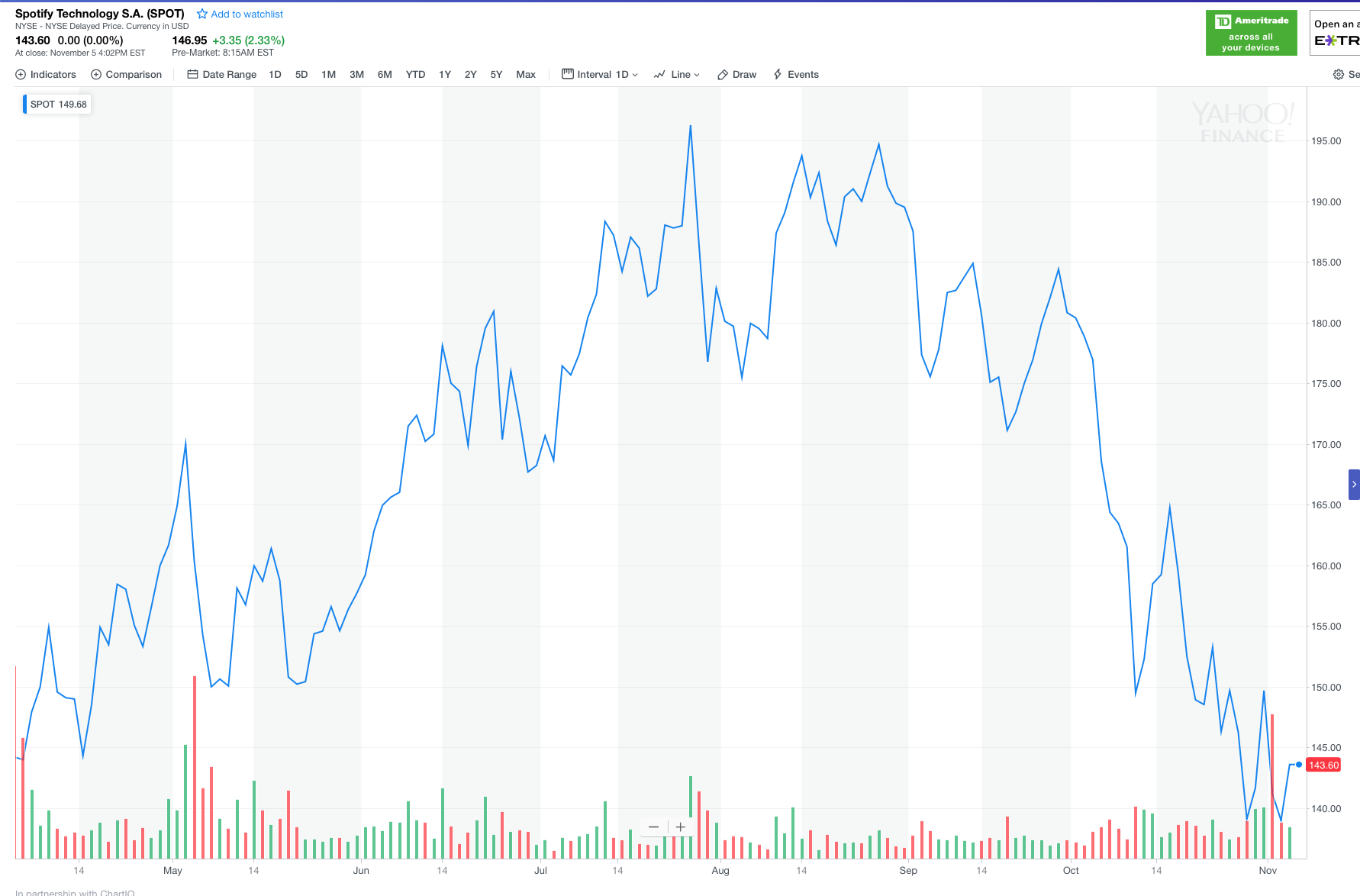Viewport: 1360px width, 896px height.
Task: Open the Date Range calendar icon
Action: 193,75
